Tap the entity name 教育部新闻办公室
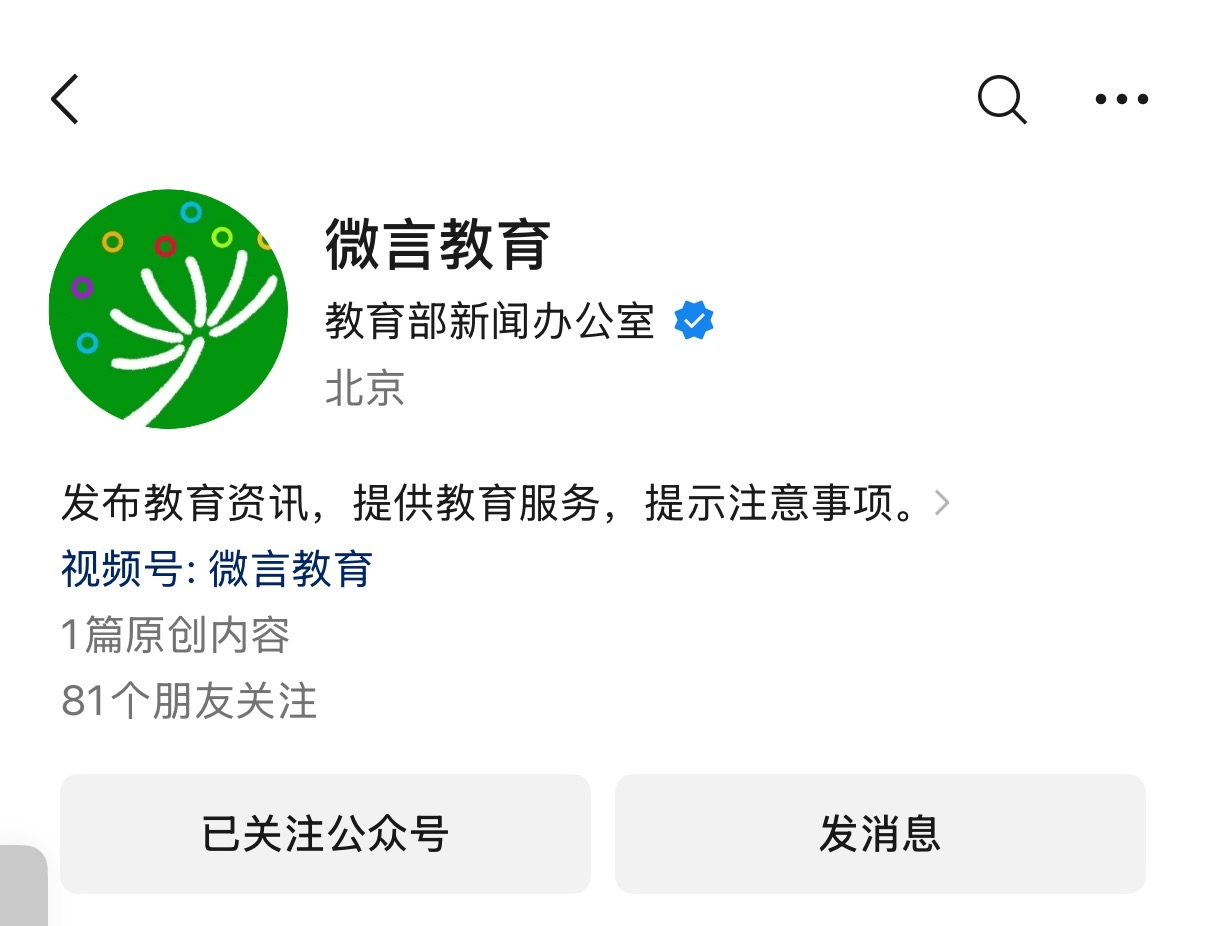This screenshot has height=926, width=1206. tap(489, 322)
